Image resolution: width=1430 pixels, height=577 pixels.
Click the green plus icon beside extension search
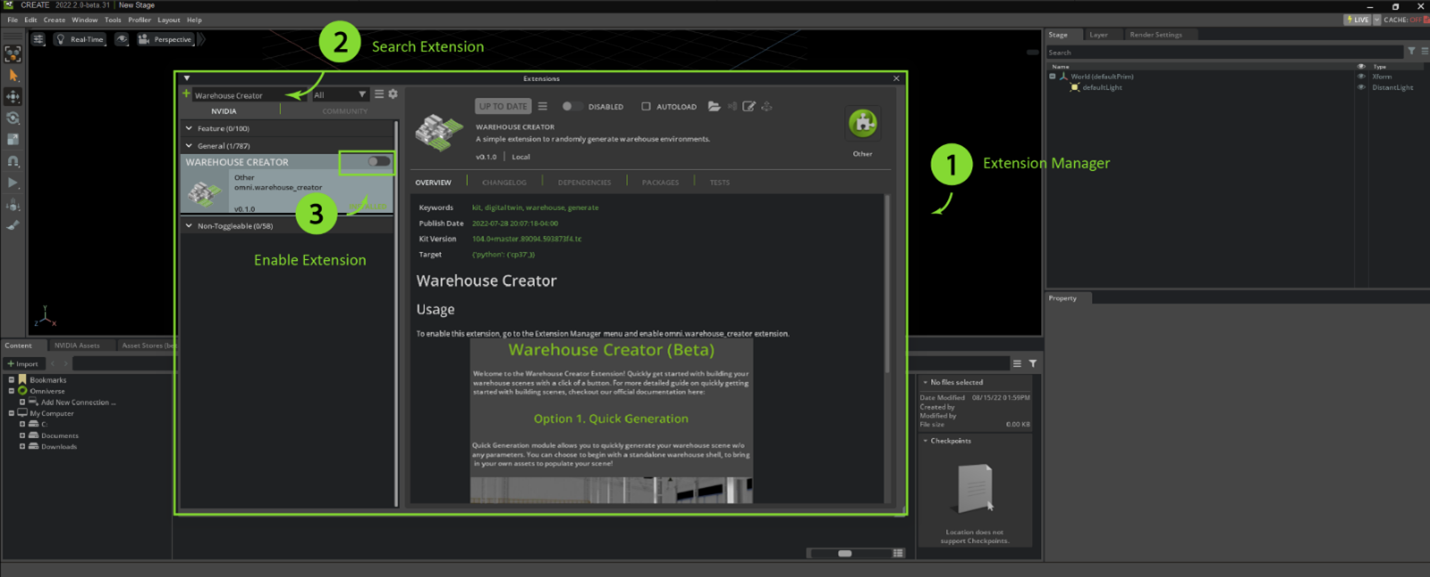(x=186, y=95)
